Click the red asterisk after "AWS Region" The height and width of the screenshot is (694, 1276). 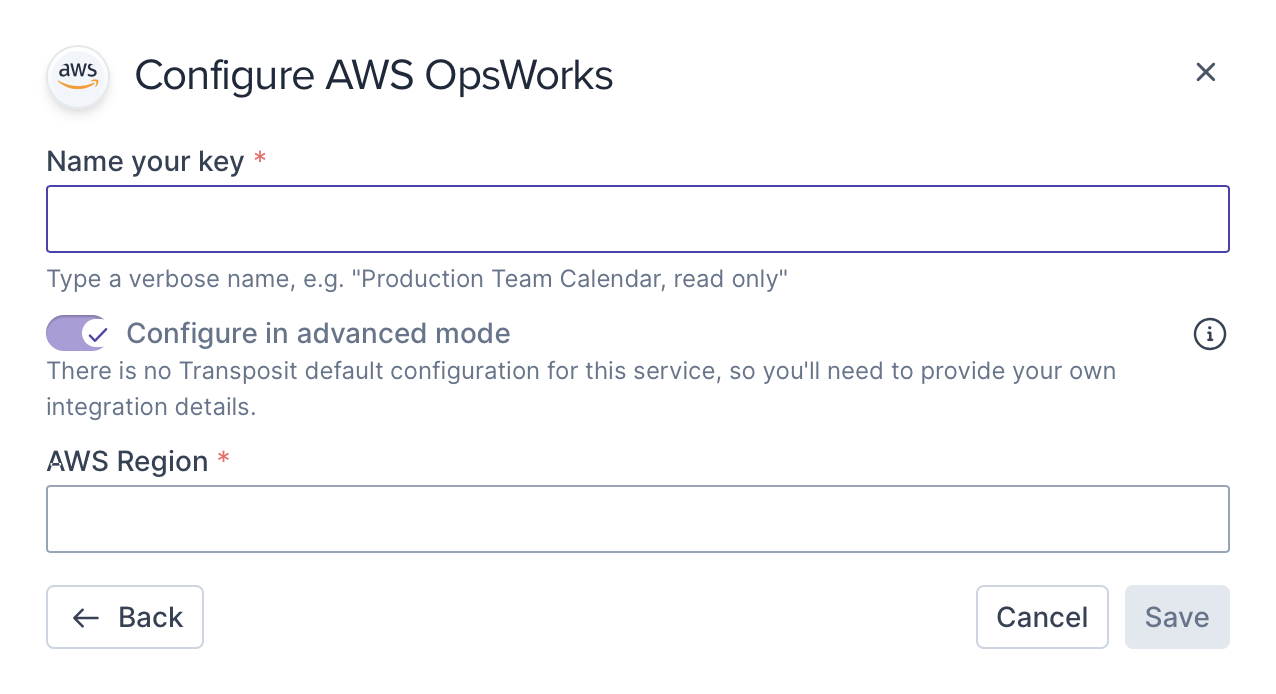[224, 459]
